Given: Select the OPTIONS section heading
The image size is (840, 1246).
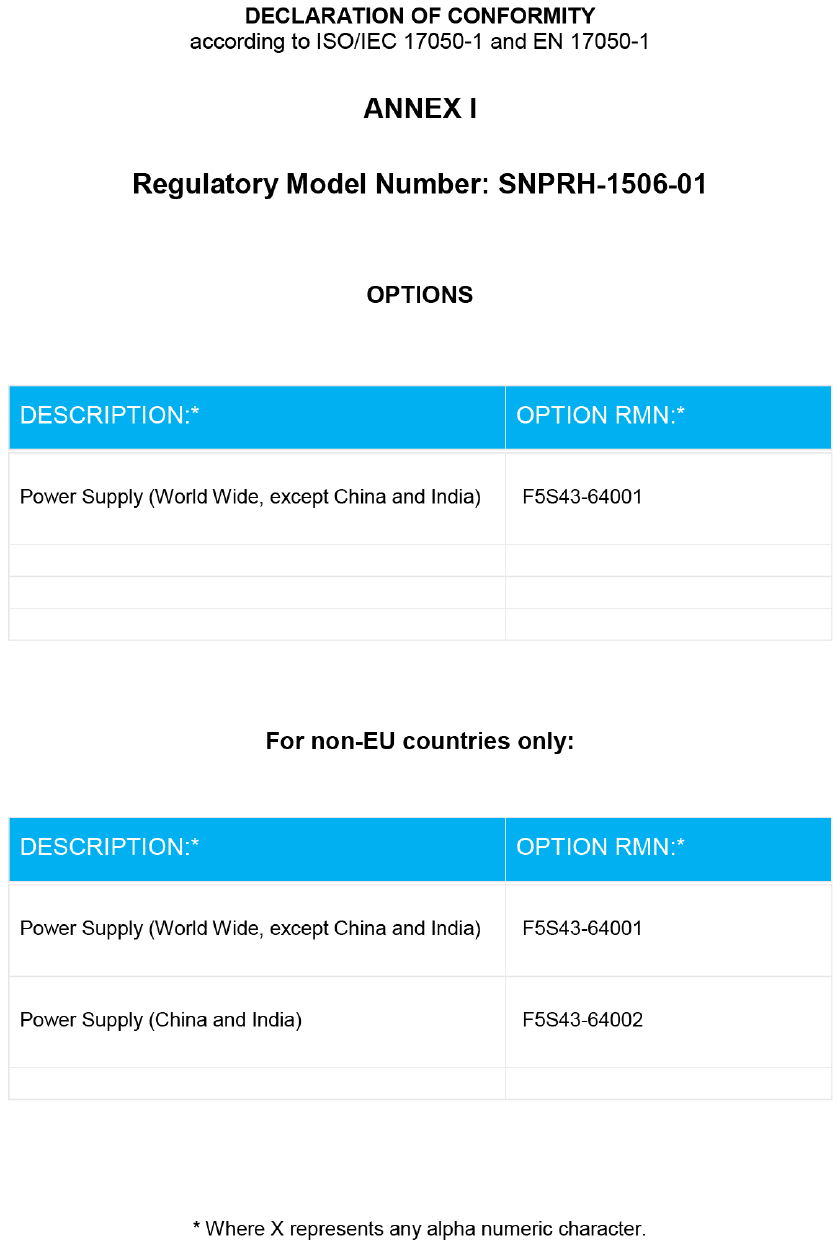Looking at the screenshot, I should click(x=420, y=295).
